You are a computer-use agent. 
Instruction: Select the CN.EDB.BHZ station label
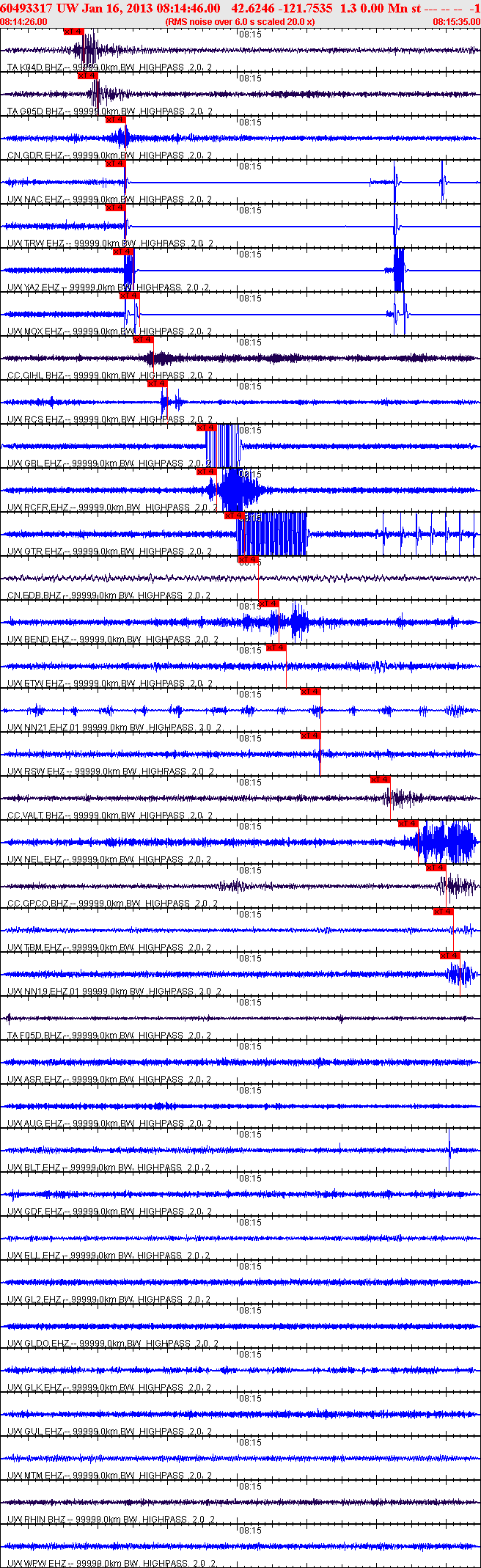(x=109, y=596)
